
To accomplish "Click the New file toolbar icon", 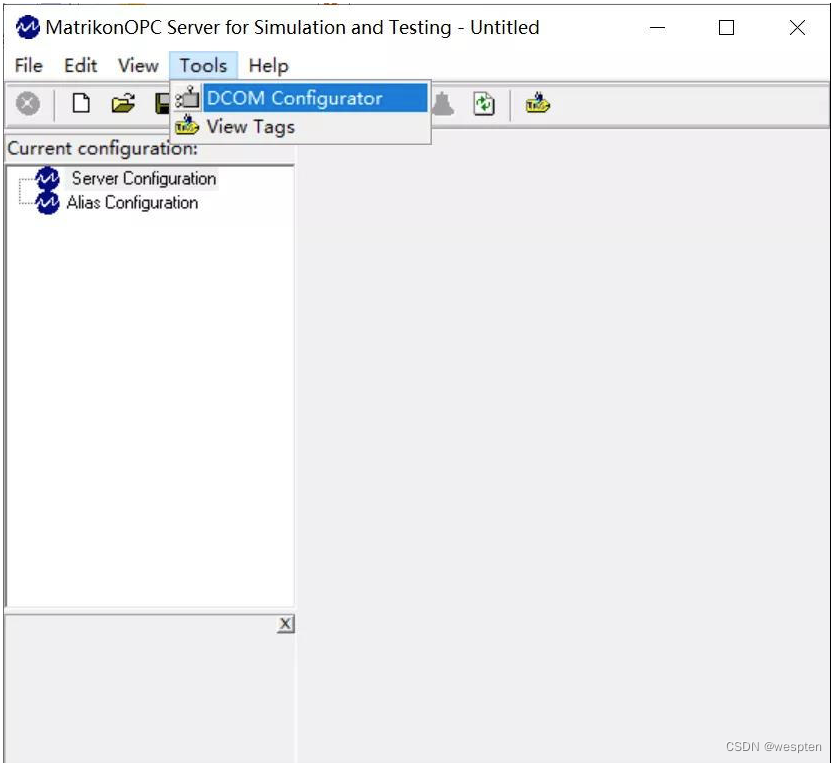I will click(81, 103).
